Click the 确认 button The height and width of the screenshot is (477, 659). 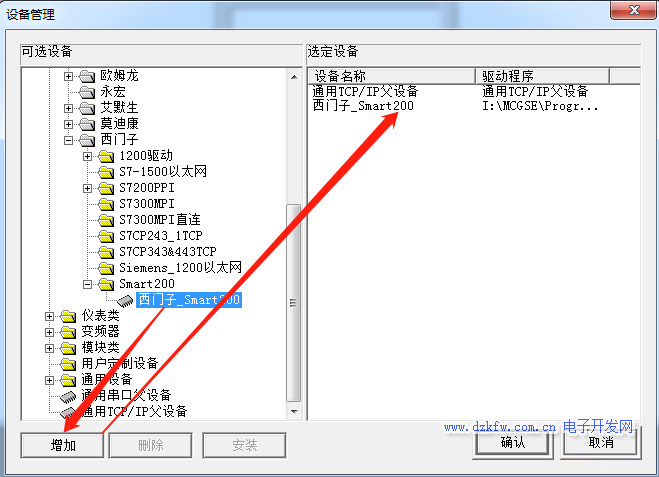(x=512, y=443)
